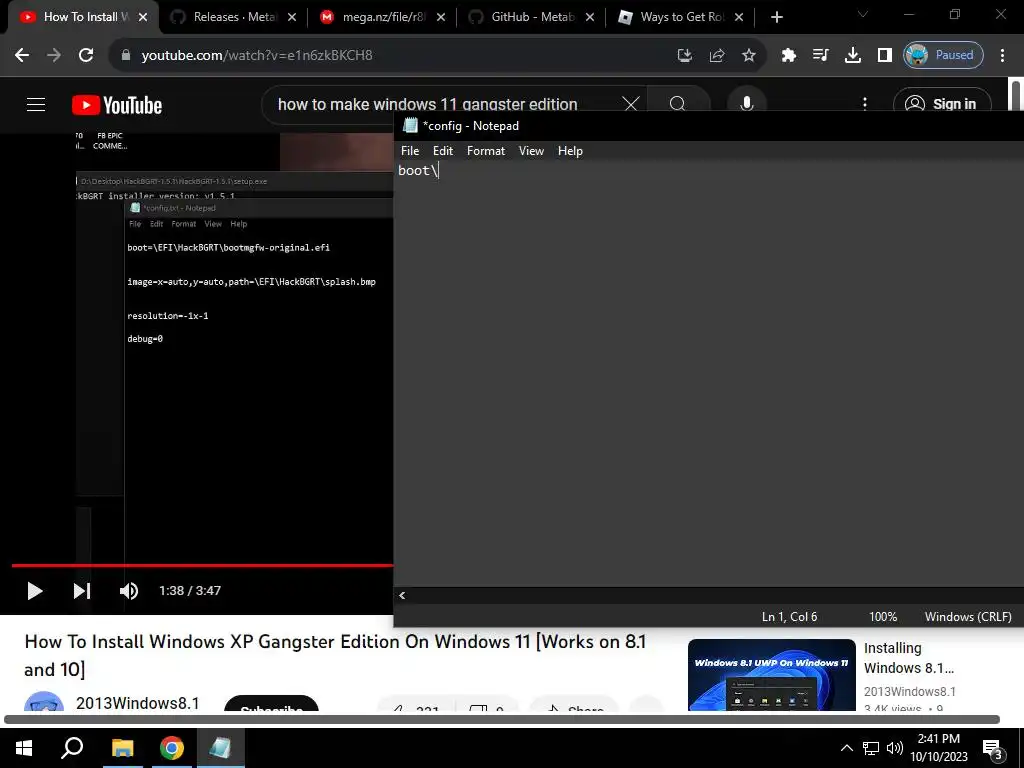Open YouTube settings three-dot icon
Viewport: 1024px width, 768px height.
coord(865,104)
